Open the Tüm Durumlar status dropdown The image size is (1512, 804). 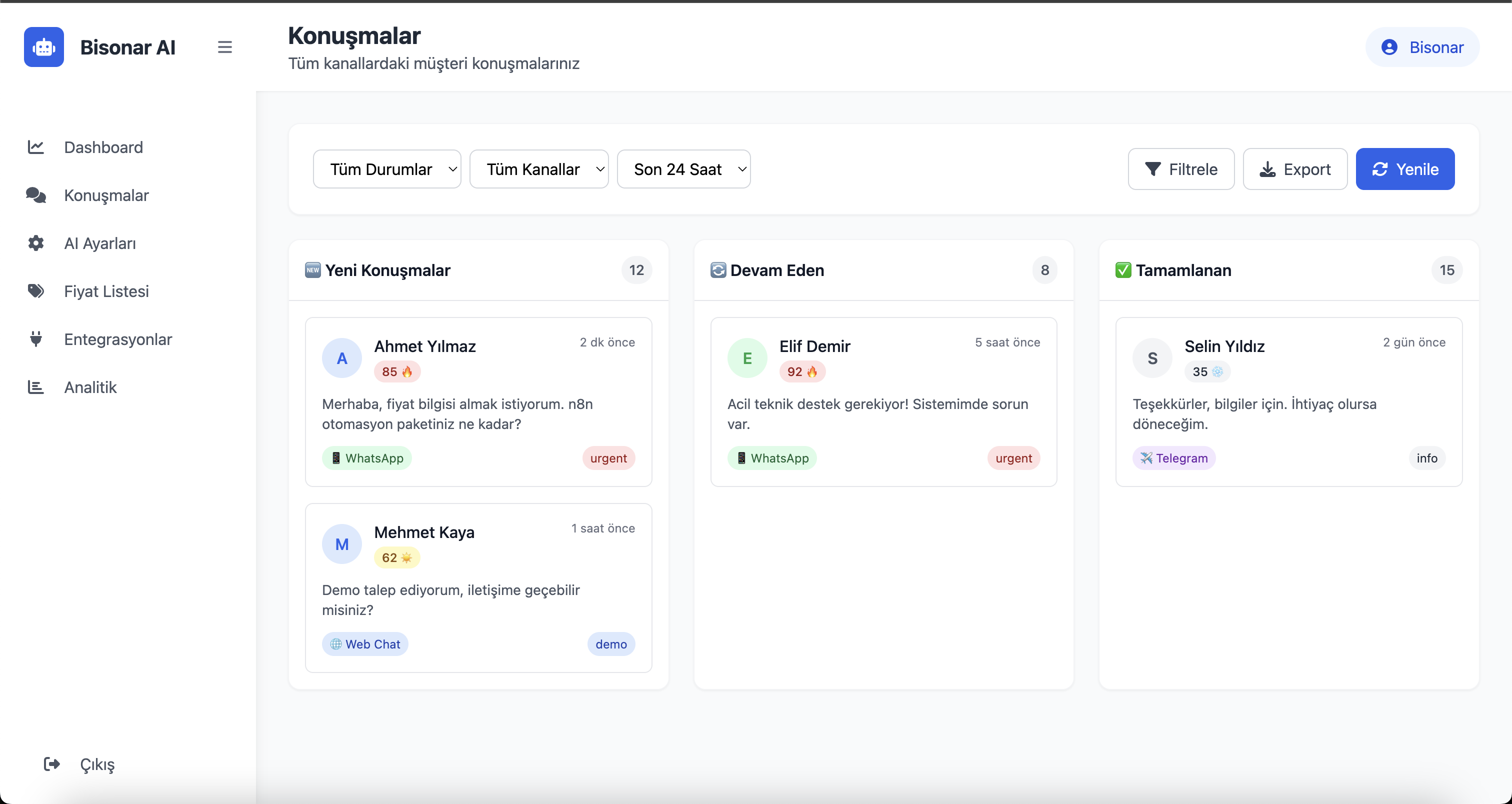pyautogui.click(x=387, y=169)
